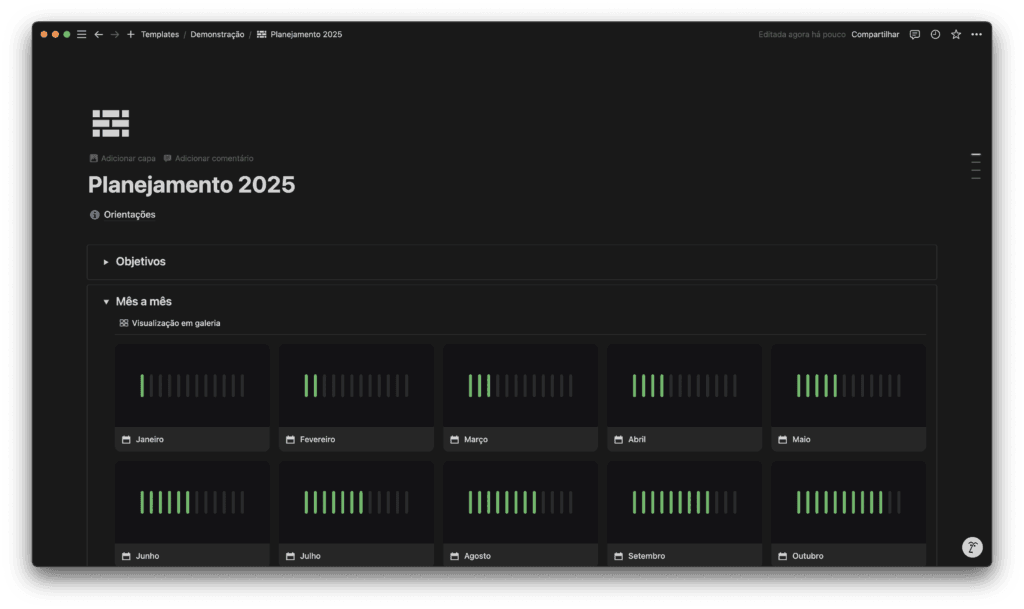Open the comments panel icon

click(914, 34)
